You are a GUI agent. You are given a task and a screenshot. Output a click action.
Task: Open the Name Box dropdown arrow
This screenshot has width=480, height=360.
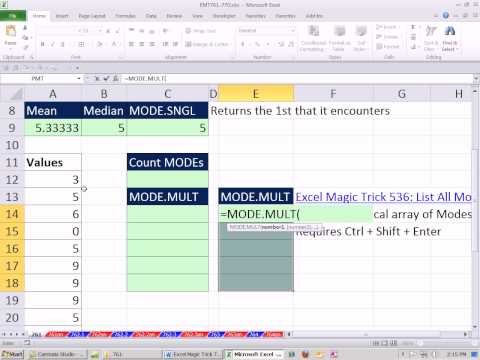coord(79,79)
